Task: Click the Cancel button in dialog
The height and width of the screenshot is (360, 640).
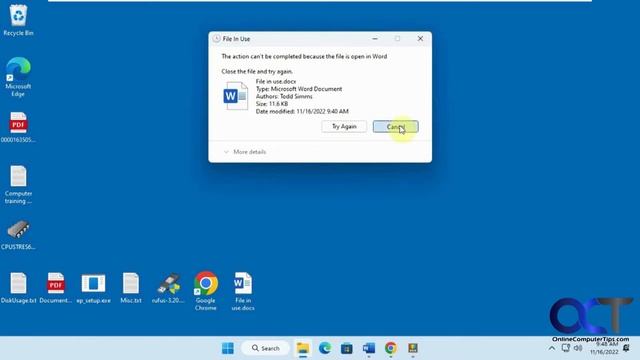Action: point(396,127)
